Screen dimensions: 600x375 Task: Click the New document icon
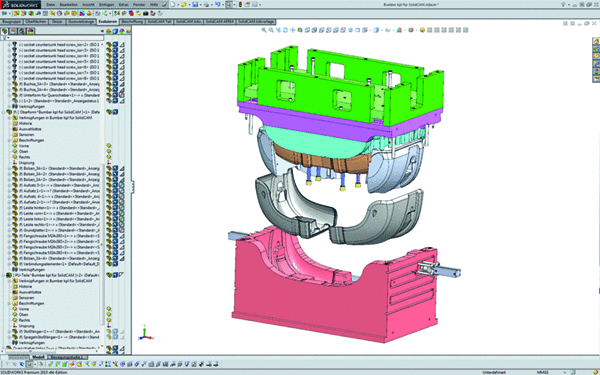coord(173,5)
